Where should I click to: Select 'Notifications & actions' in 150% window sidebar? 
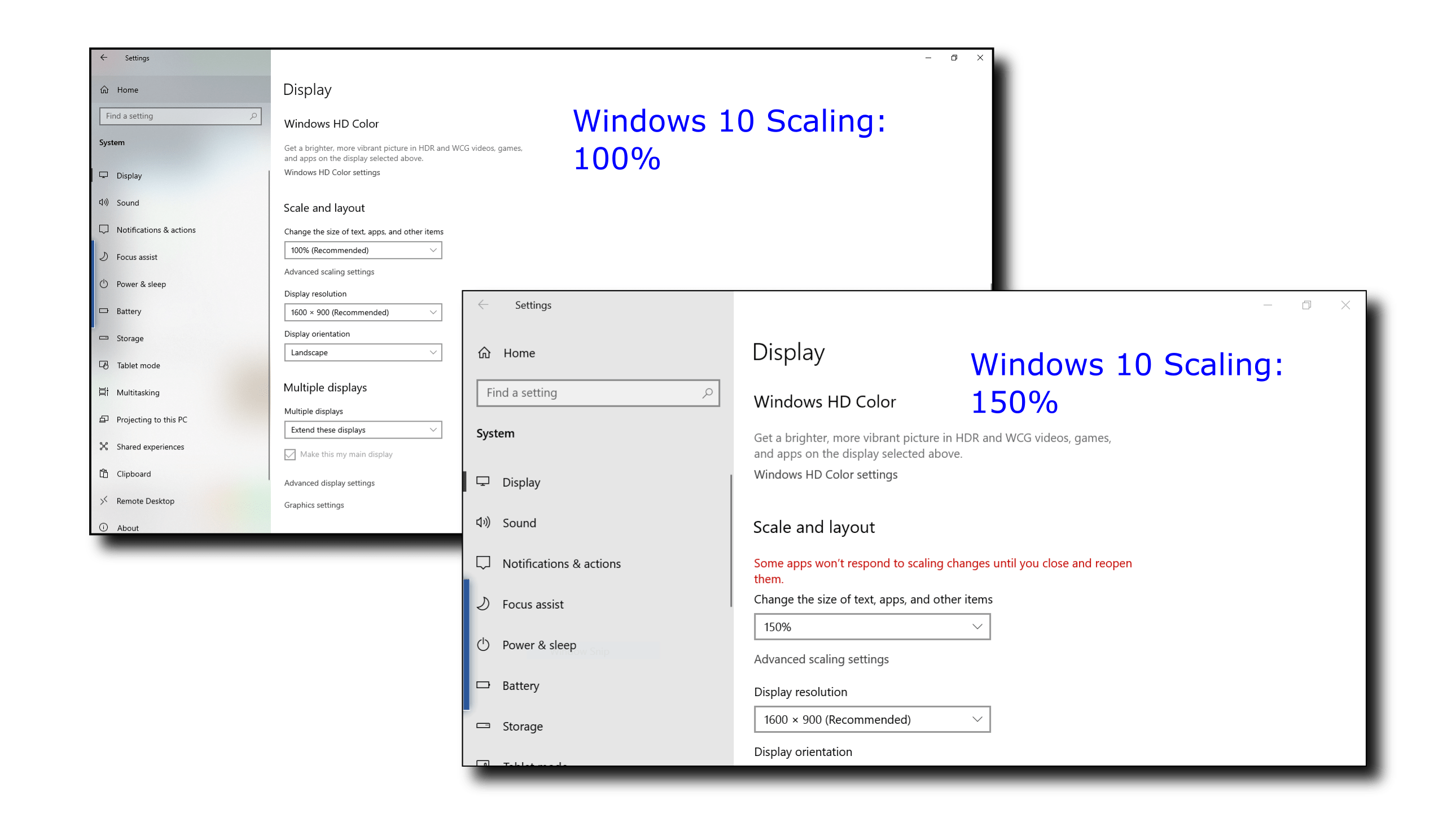pyautogui.click(x=562, y=563)
